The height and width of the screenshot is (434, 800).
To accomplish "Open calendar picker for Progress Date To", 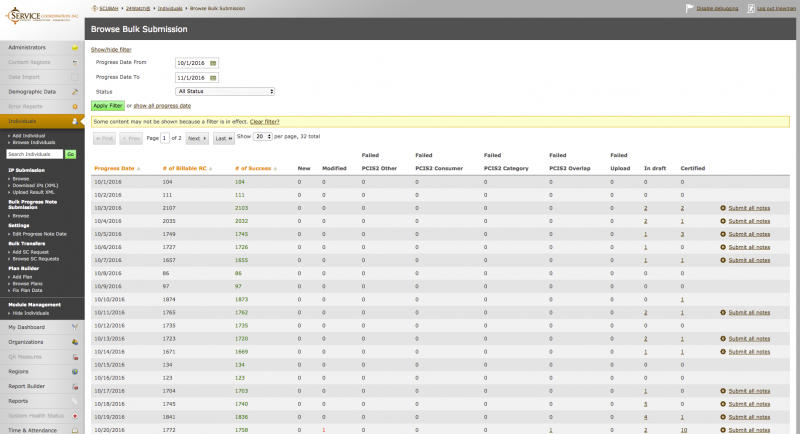I will tap(213, 78).
